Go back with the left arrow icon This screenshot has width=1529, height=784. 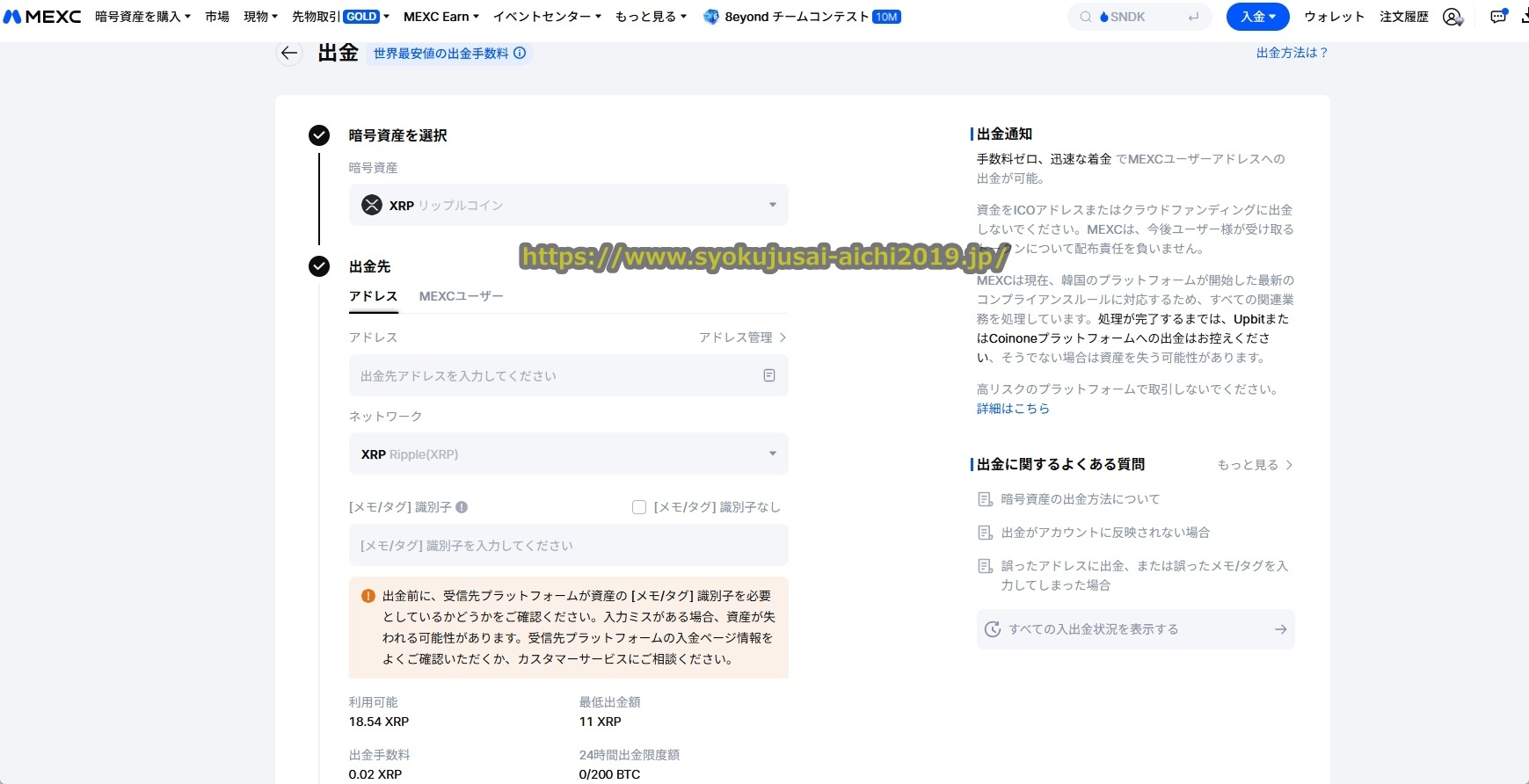click(x=289, y=53)
